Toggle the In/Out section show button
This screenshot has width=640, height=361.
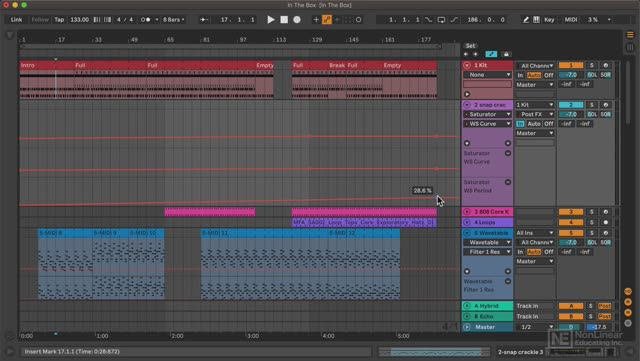click(628, 292)
